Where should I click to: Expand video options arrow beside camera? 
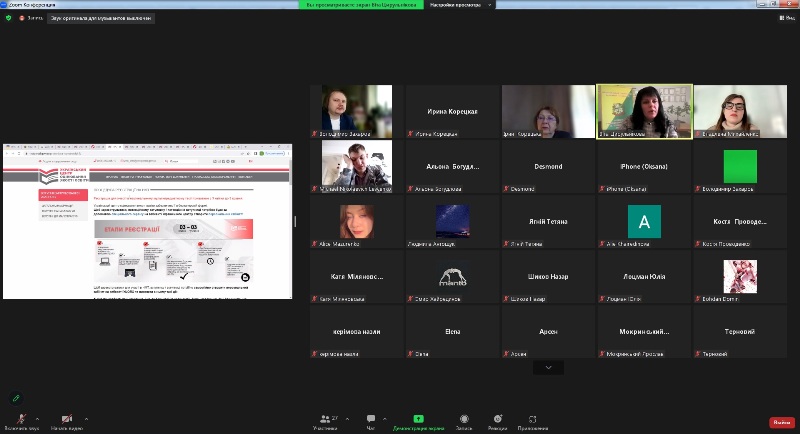click(x=86, y=419)
